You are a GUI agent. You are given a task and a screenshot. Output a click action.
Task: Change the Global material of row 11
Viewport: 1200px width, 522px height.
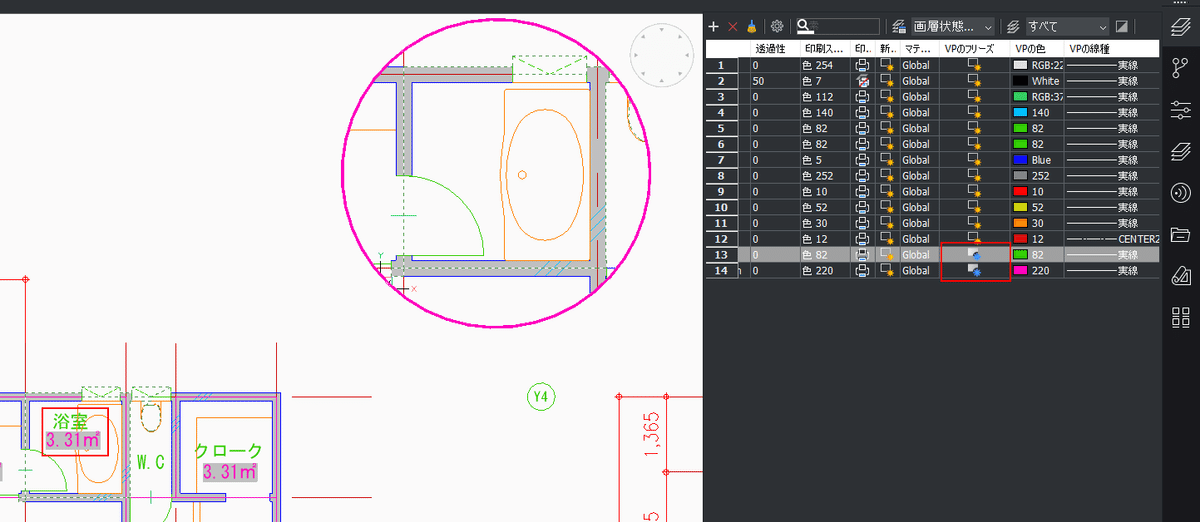916,223
